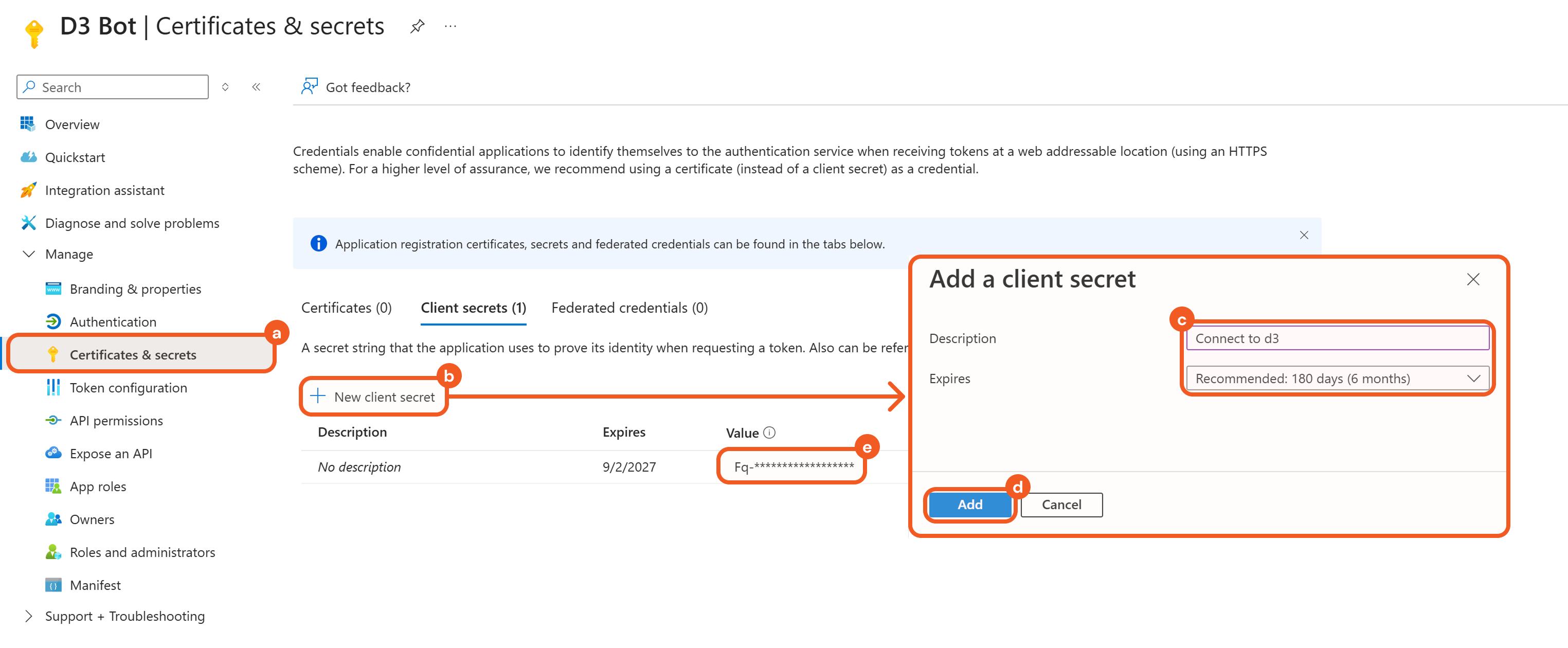Open the API permissions icon
The height and width of the screenshot is (648, 1568).
click(x=53, y=421)
